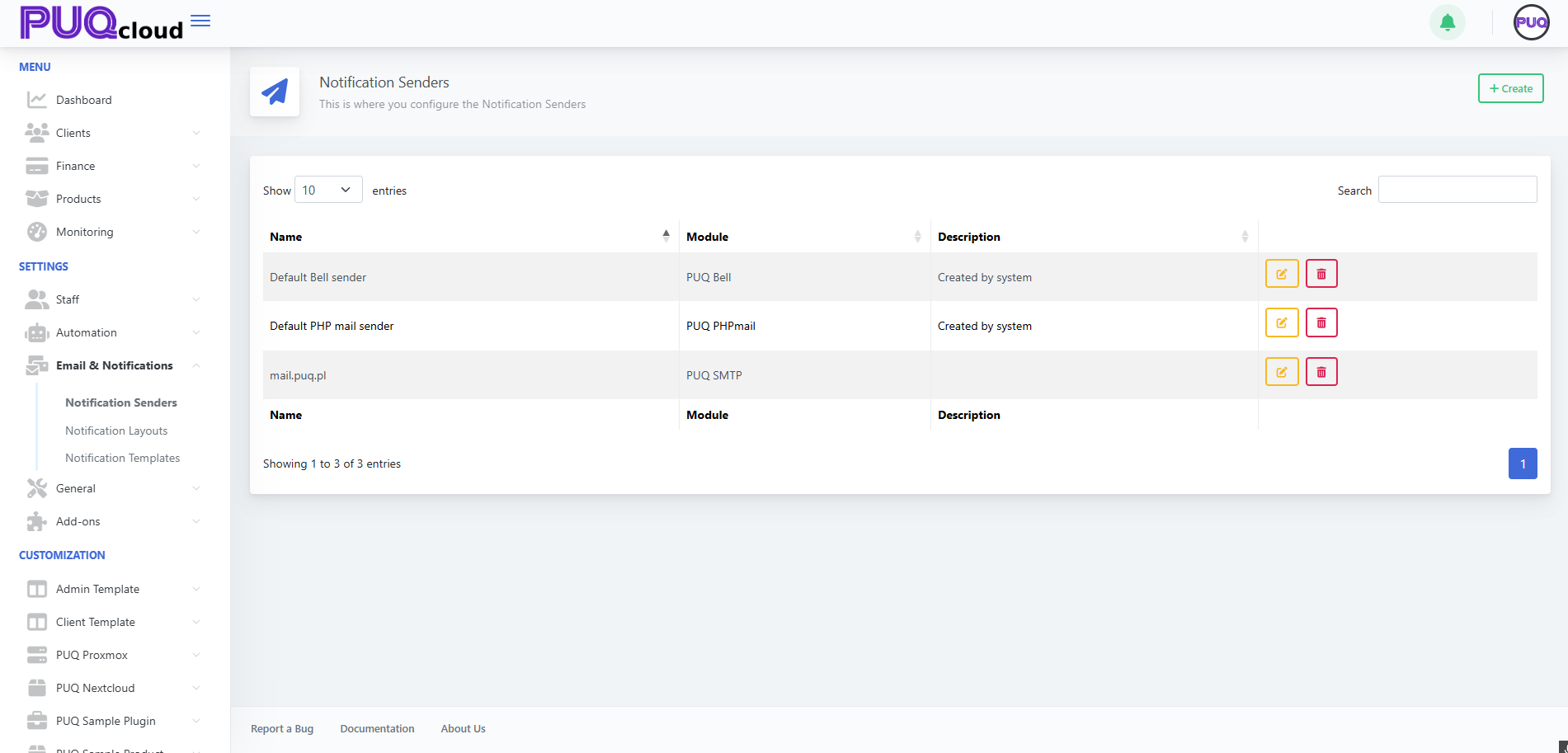Click the Finance card icon
The height and width of the screenshot is (753, 1568).
click(x=37, y=166)
